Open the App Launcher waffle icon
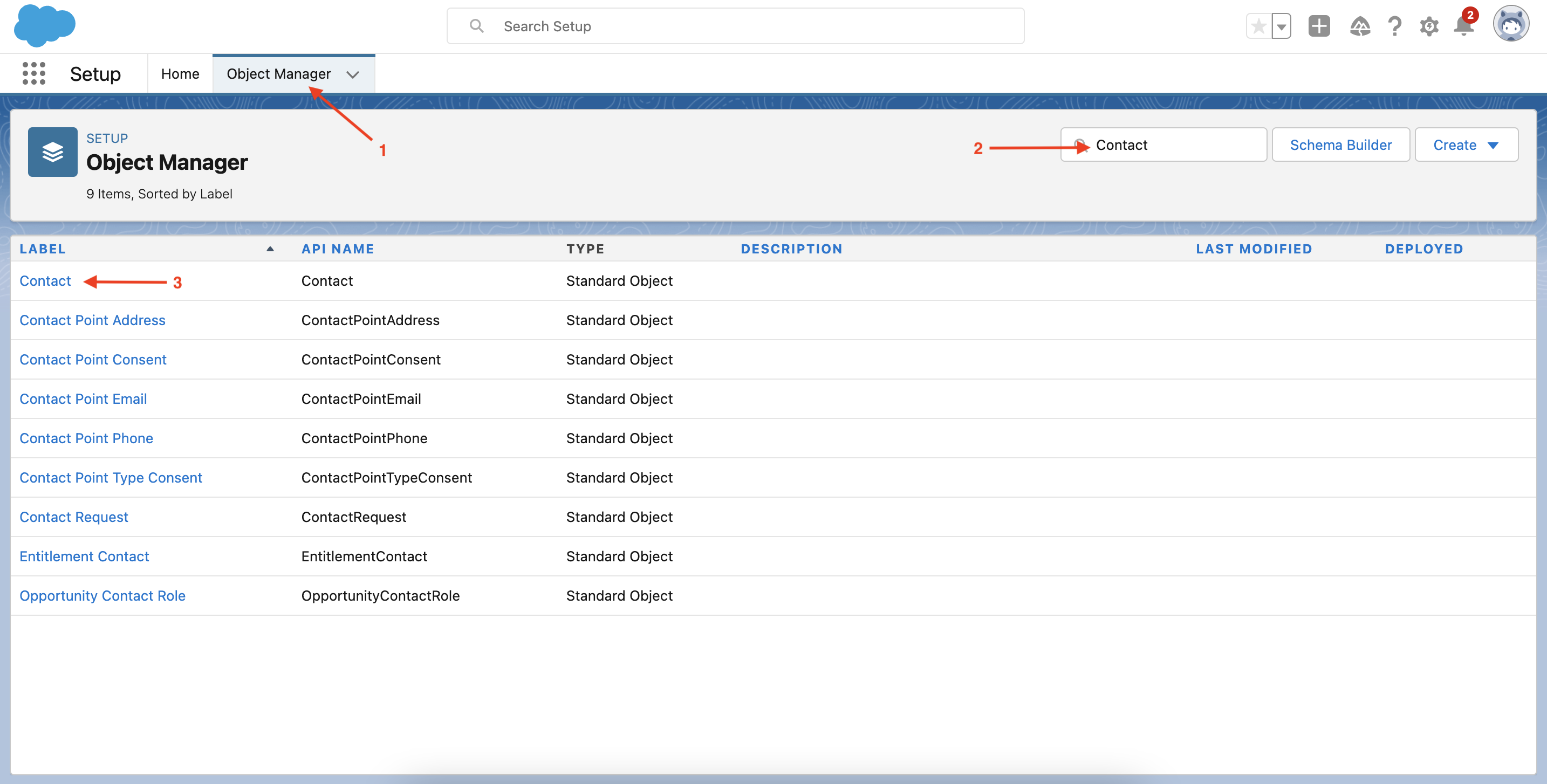Screen dimensions: 1547x784 [33, 73]
